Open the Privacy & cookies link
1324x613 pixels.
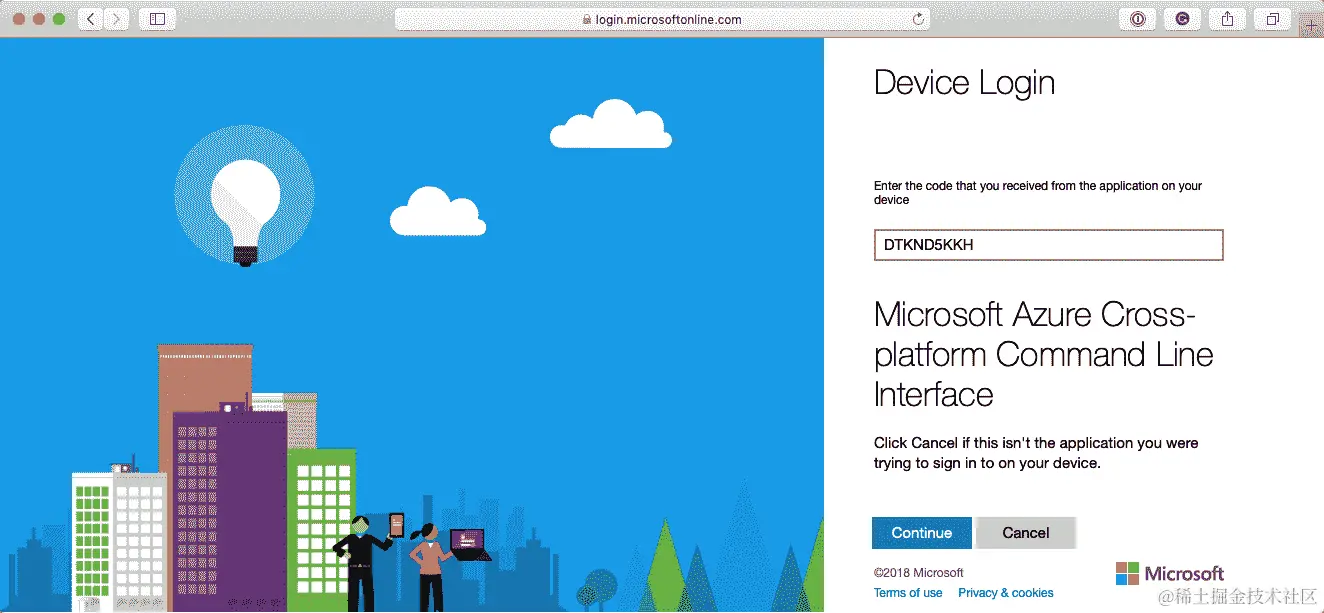coord(1005,593)
